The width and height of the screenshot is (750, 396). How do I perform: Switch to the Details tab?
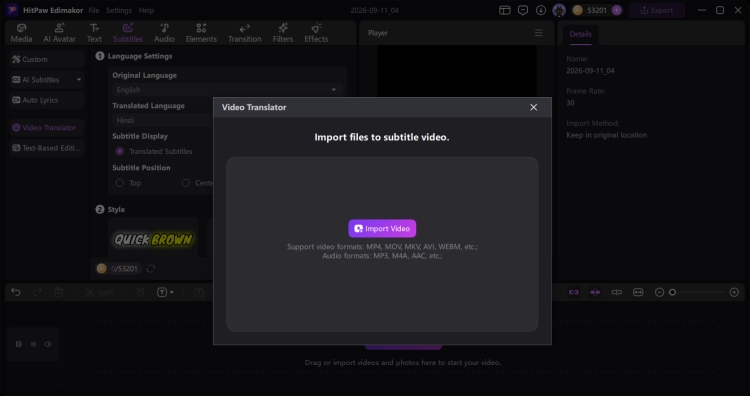coord(581,34)
